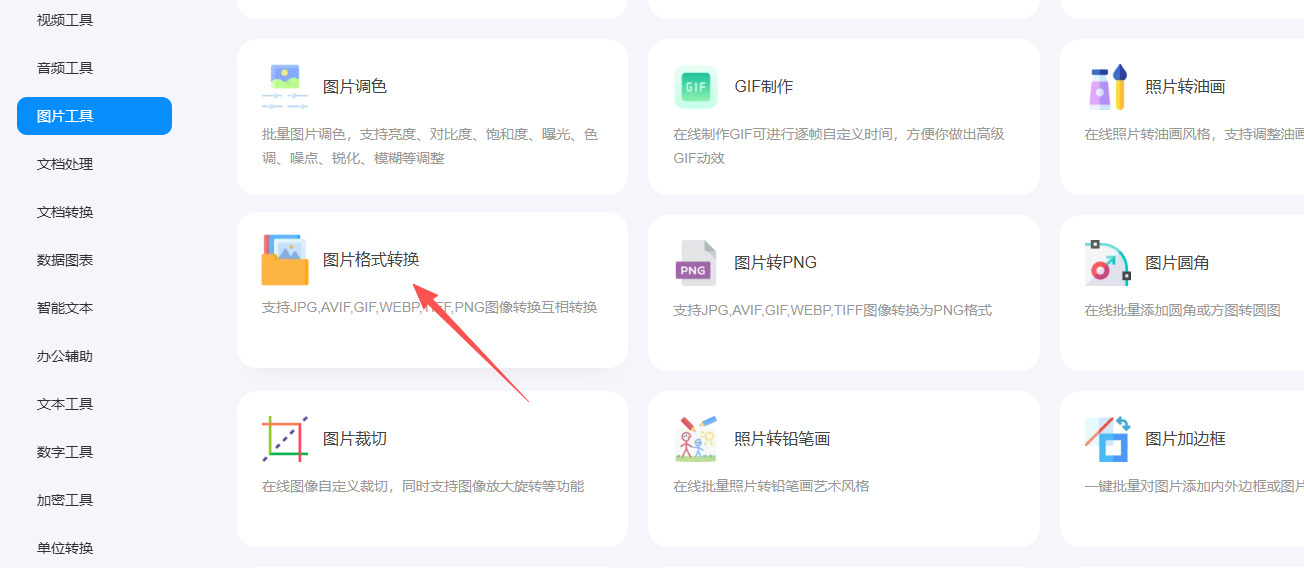Click the description 在线图像自定义裁切
Screen dimensions: 1304x568
click(x=423, y=487)
